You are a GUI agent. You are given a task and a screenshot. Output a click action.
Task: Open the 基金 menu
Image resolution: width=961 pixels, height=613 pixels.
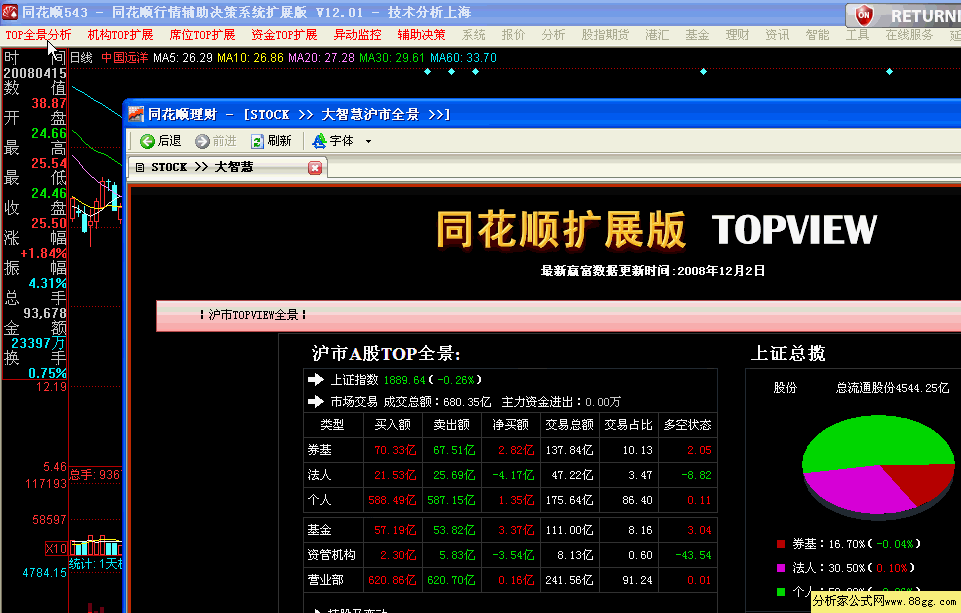pos(697,35)
